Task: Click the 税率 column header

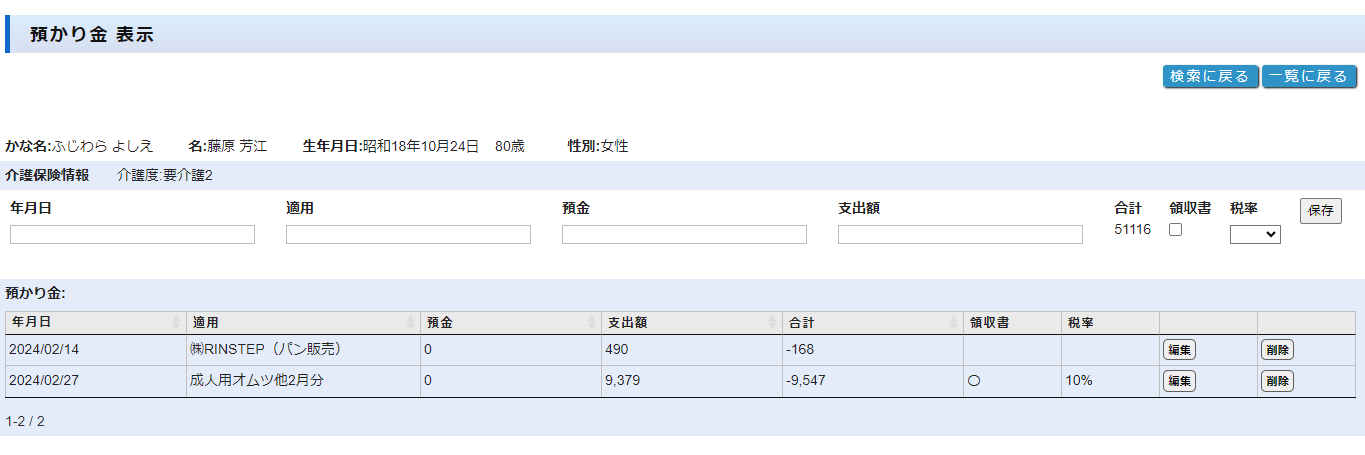Action: 1080,323
